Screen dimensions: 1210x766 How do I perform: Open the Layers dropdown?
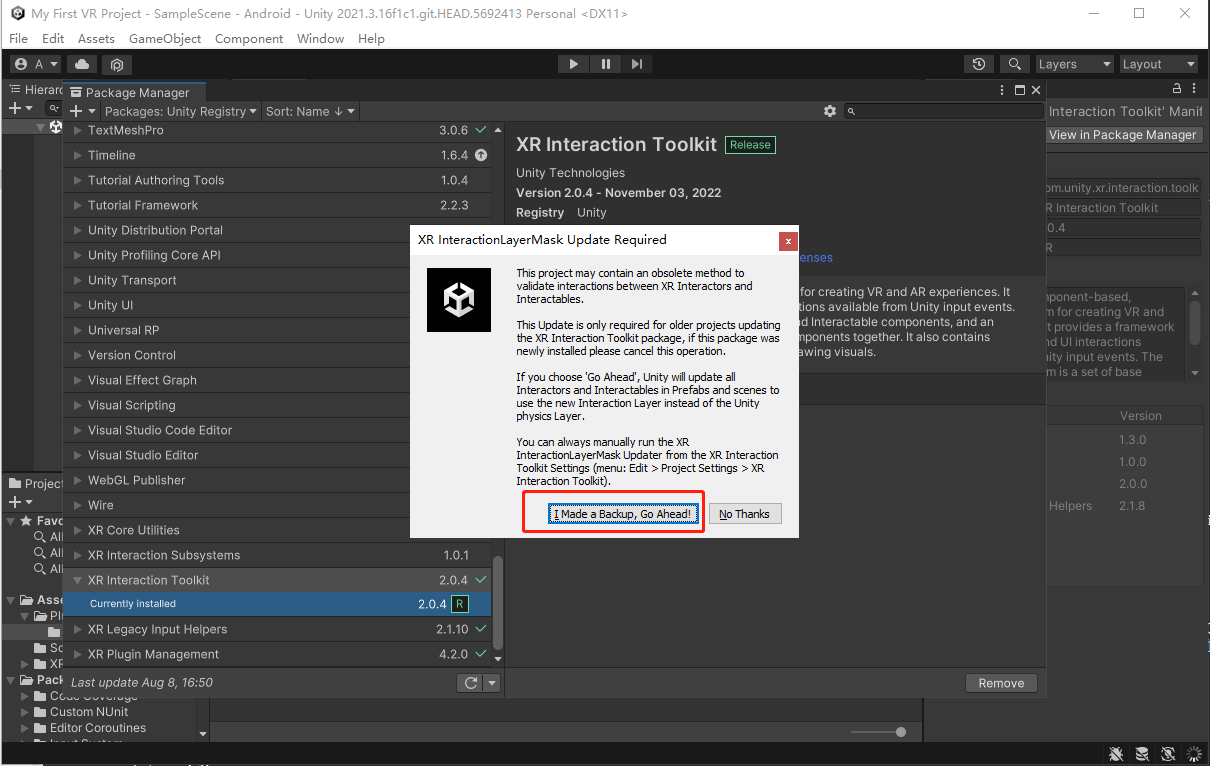coord(1074,64)
